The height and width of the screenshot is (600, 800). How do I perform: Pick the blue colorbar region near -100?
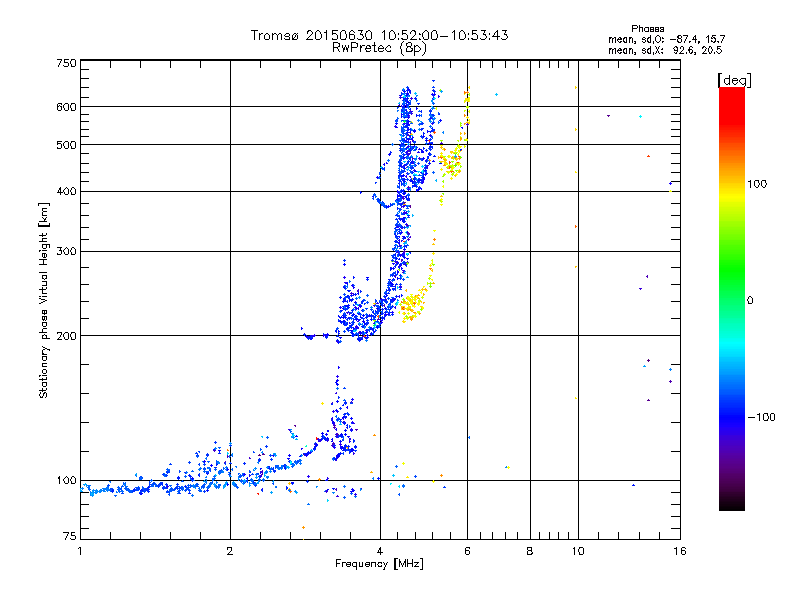(732, 416)
